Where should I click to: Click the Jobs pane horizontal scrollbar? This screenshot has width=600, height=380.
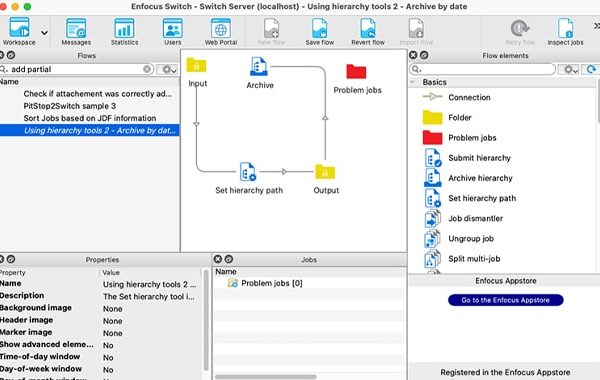[266, 377]
